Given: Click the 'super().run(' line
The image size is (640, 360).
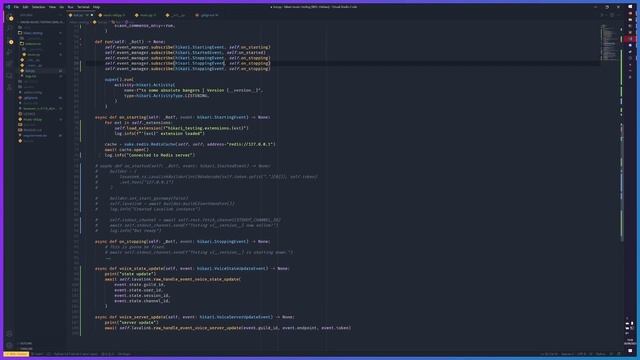Looking at the screenshot, I should point(119,80).
